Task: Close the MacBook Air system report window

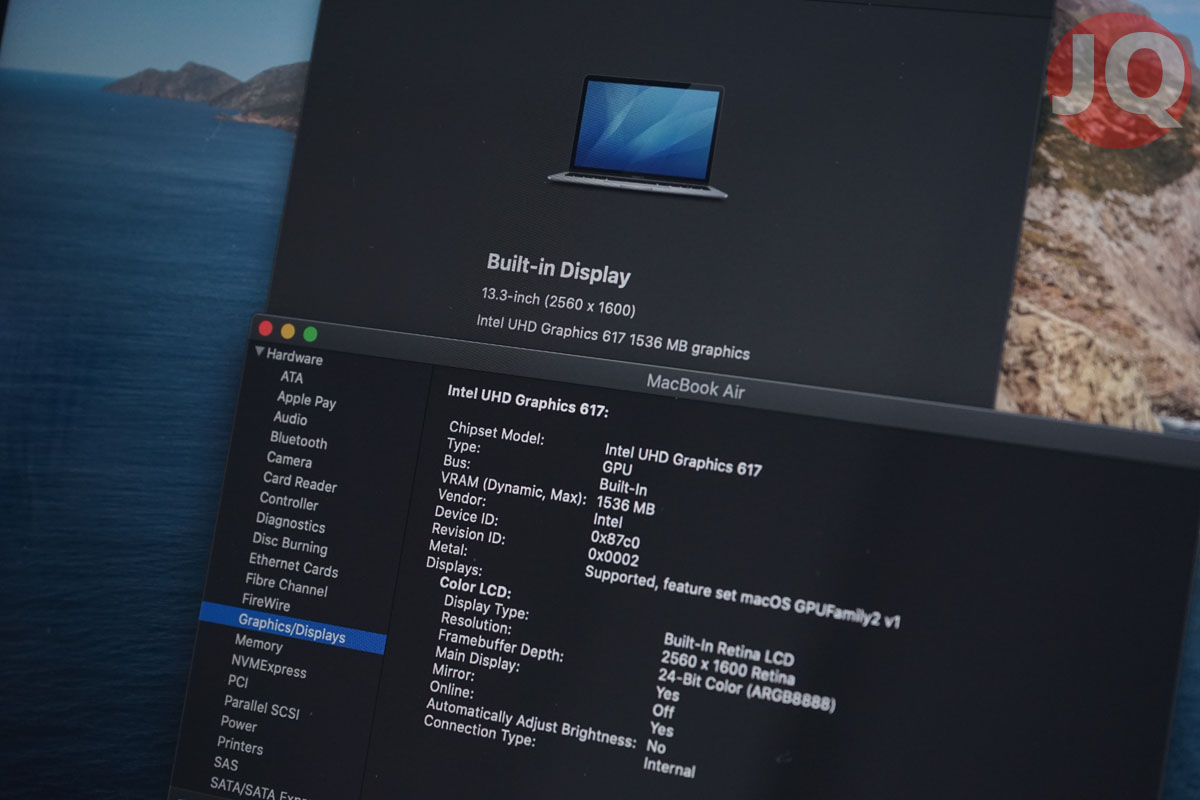Action: pyautogui.click(x=266, y=328)
